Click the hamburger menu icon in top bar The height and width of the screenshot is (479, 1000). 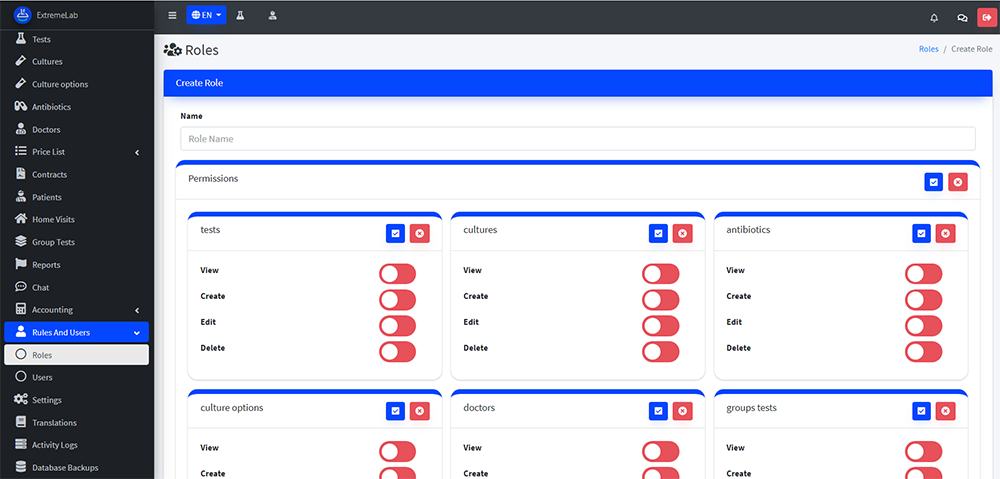[172, 16]
